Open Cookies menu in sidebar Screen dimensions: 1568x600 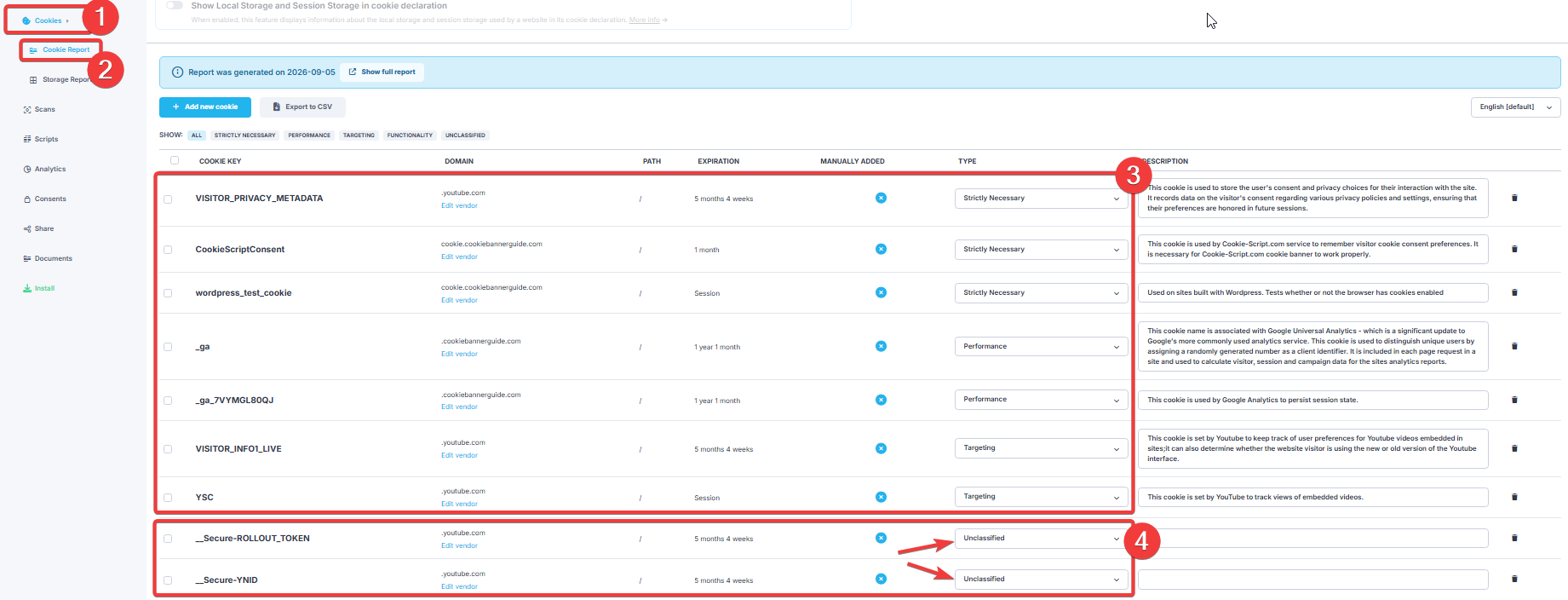pyautogui.click(x=48, y=20)
